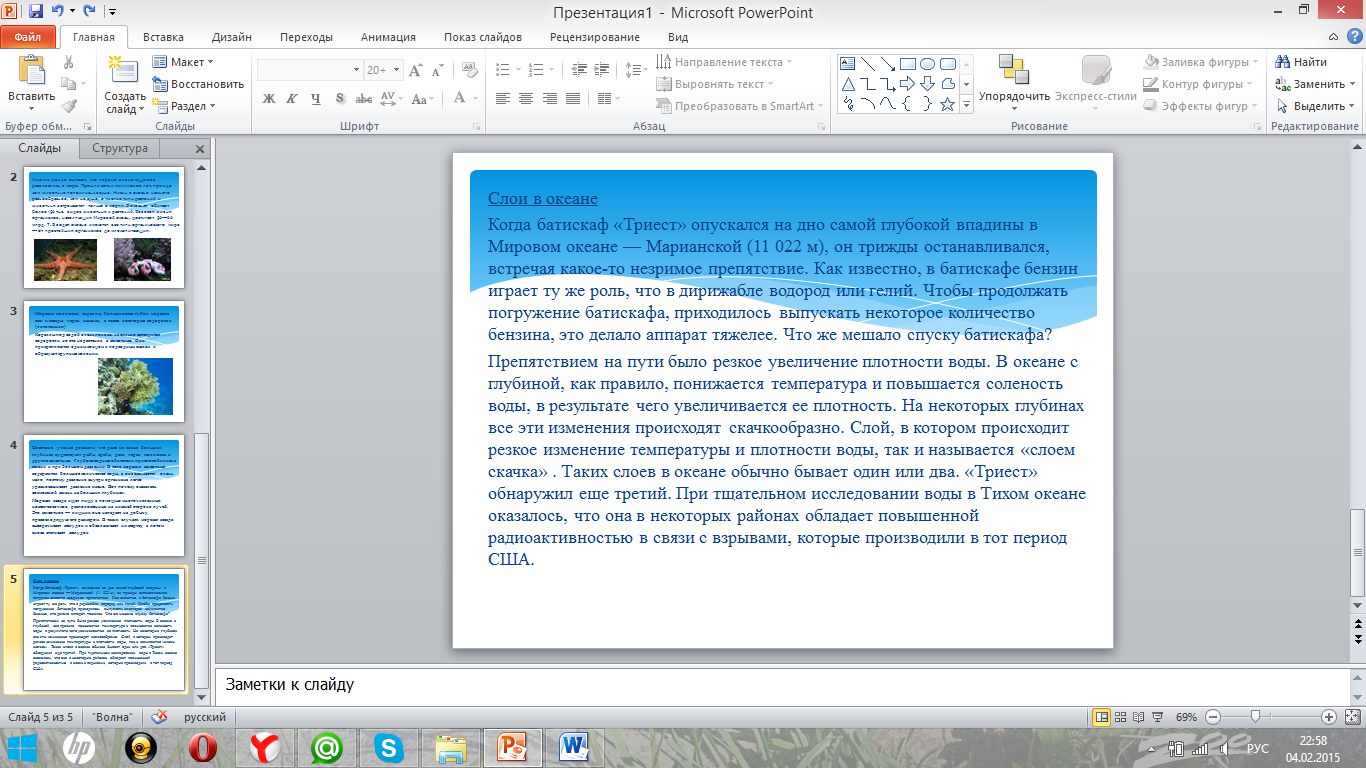Save the presentation from the quick access toolbar
1366x768 pixels.
(36, 12)
